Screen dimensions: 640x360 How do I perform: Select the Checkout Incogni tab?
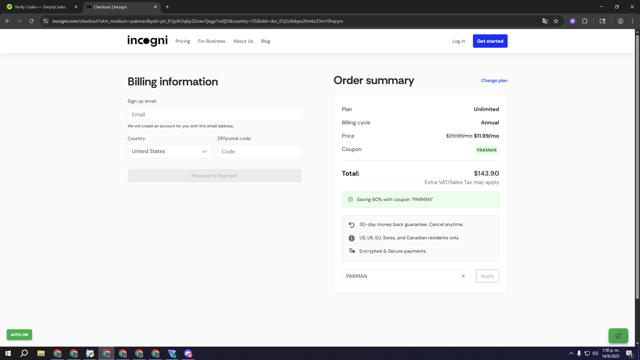[x=122, y=7]
